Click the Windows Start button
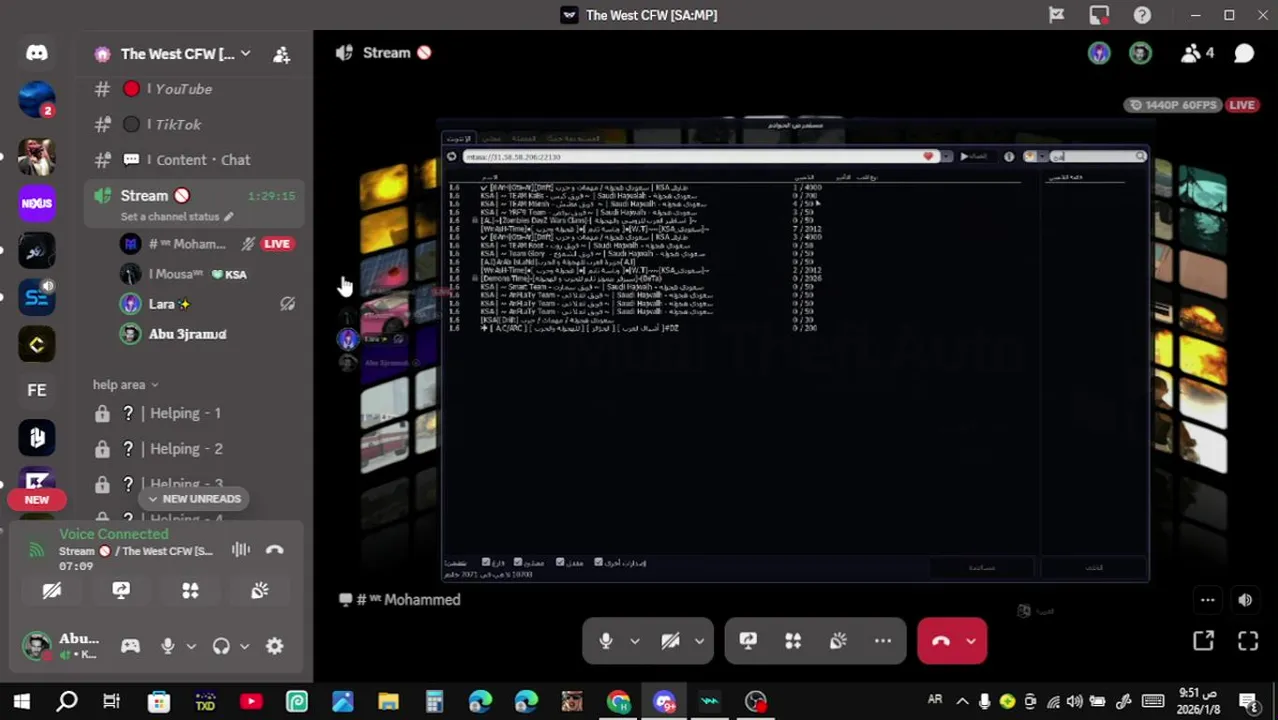1278x720 pixels. click(x=21, y=702)
